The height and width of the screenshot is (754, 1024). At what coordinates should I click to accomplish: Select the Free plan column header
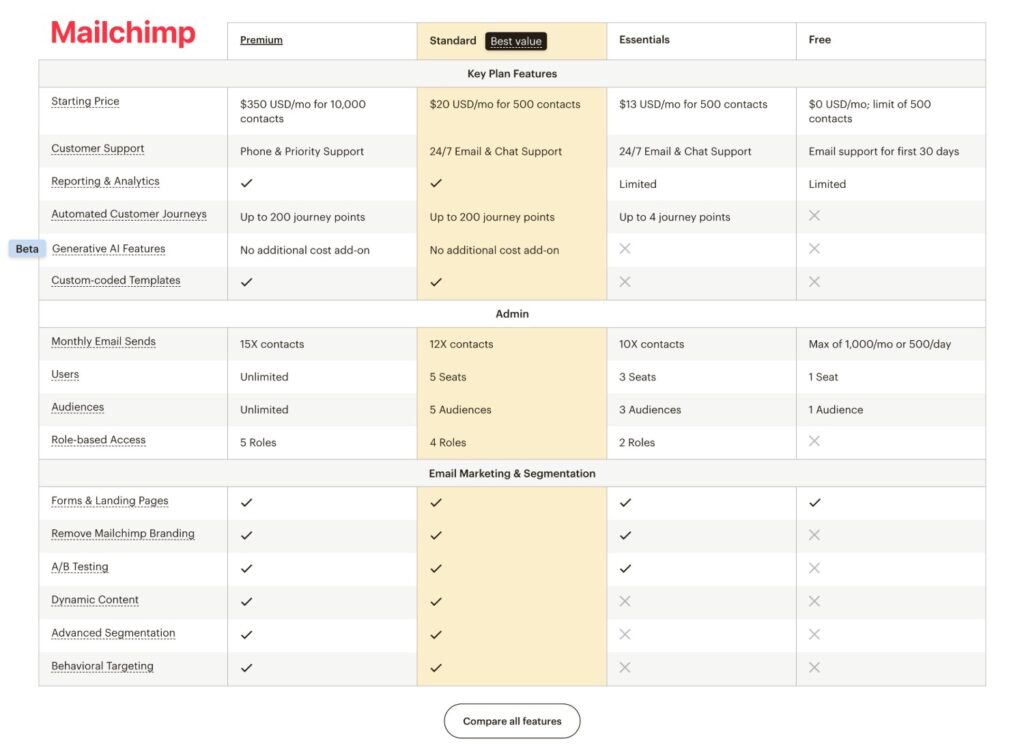coord(819,40)
